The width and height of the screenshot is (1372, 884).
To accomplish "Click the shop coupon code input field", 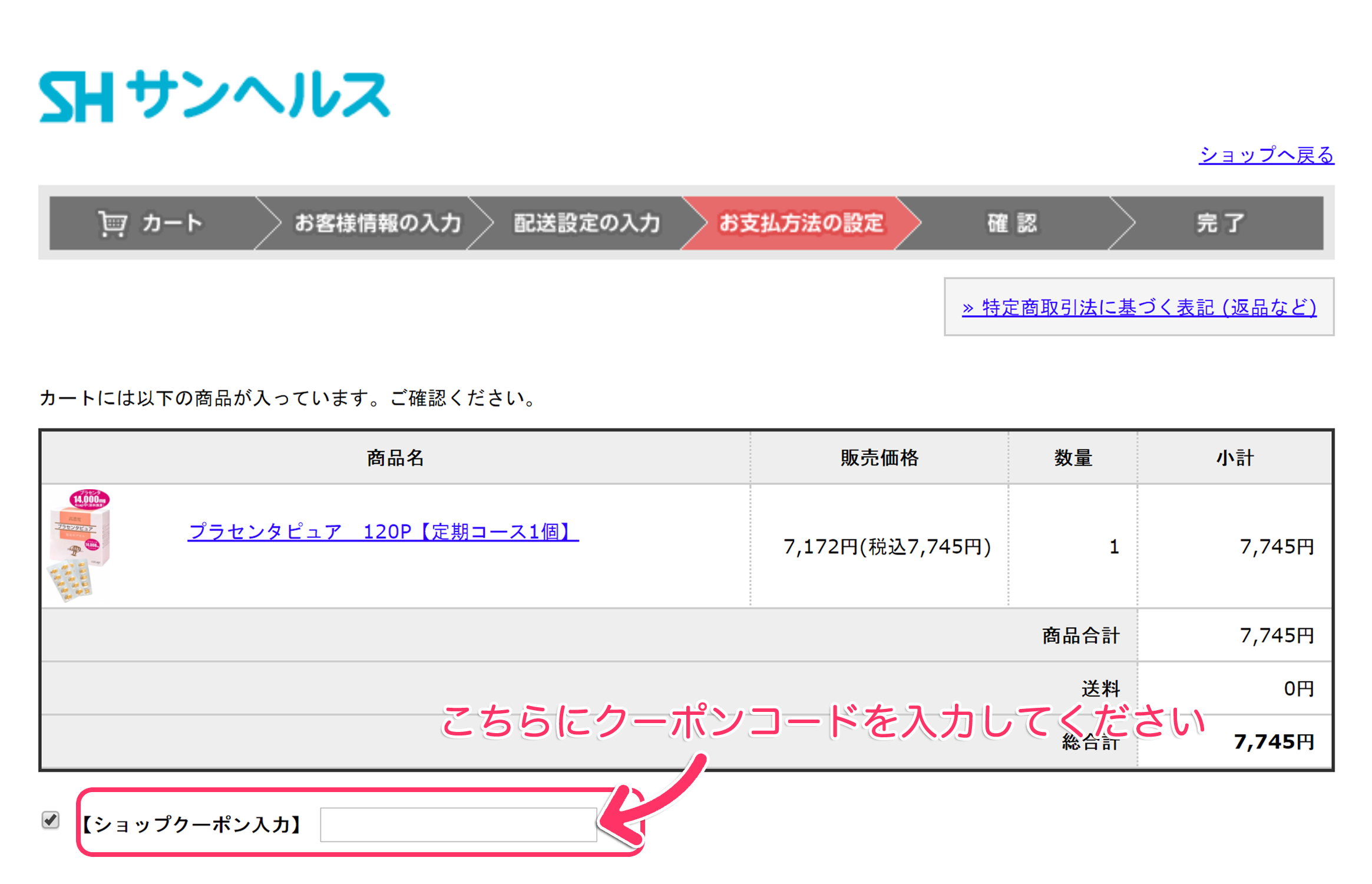I will click(458, 824).
